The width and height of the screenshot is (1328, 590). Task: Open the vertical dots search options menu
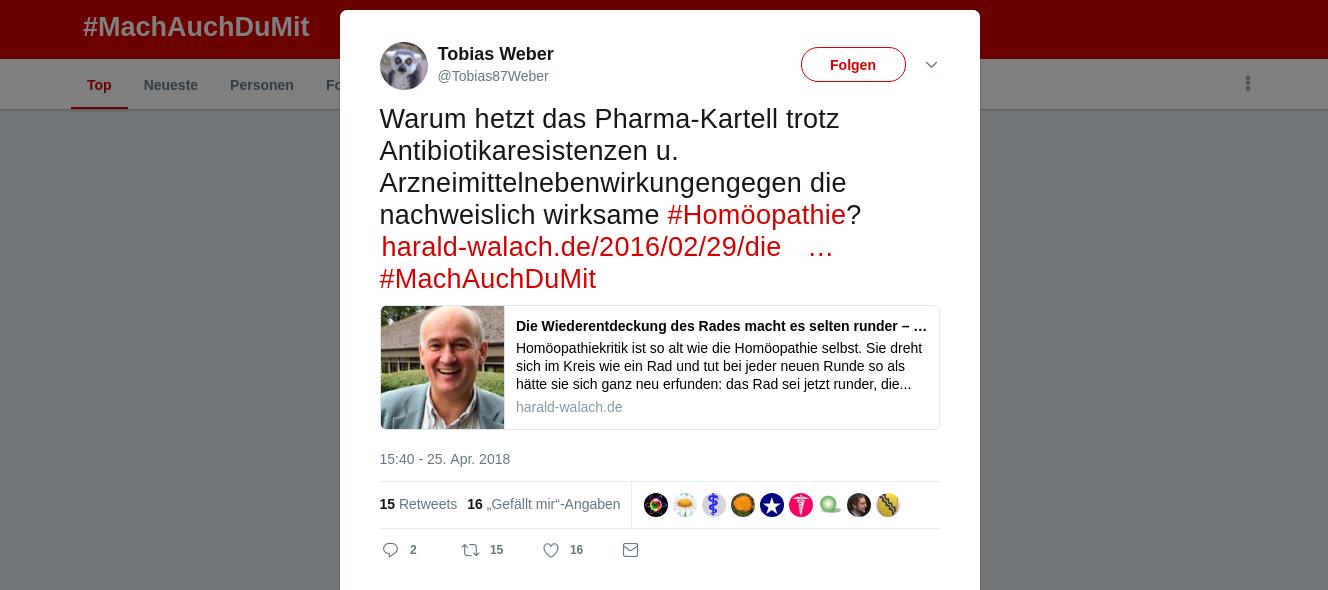pos(1248,84)
